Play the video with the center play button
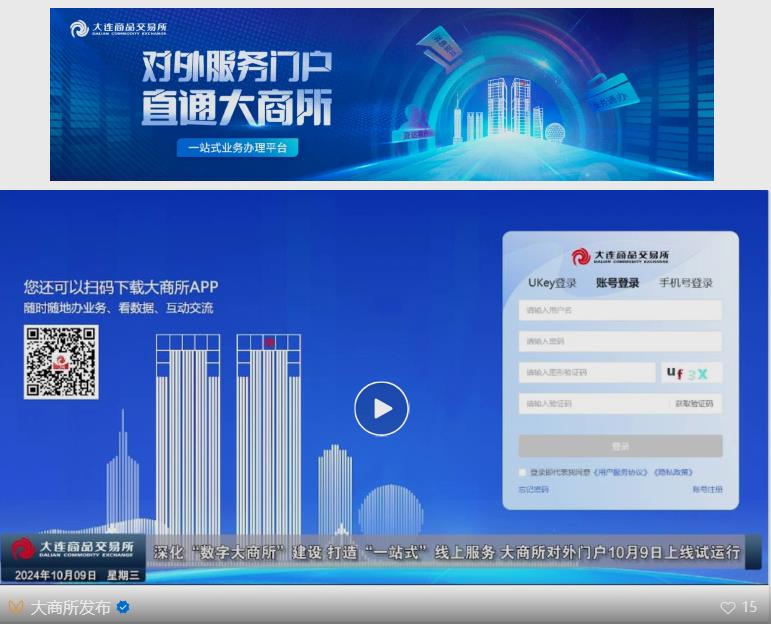 click(381, 408)
